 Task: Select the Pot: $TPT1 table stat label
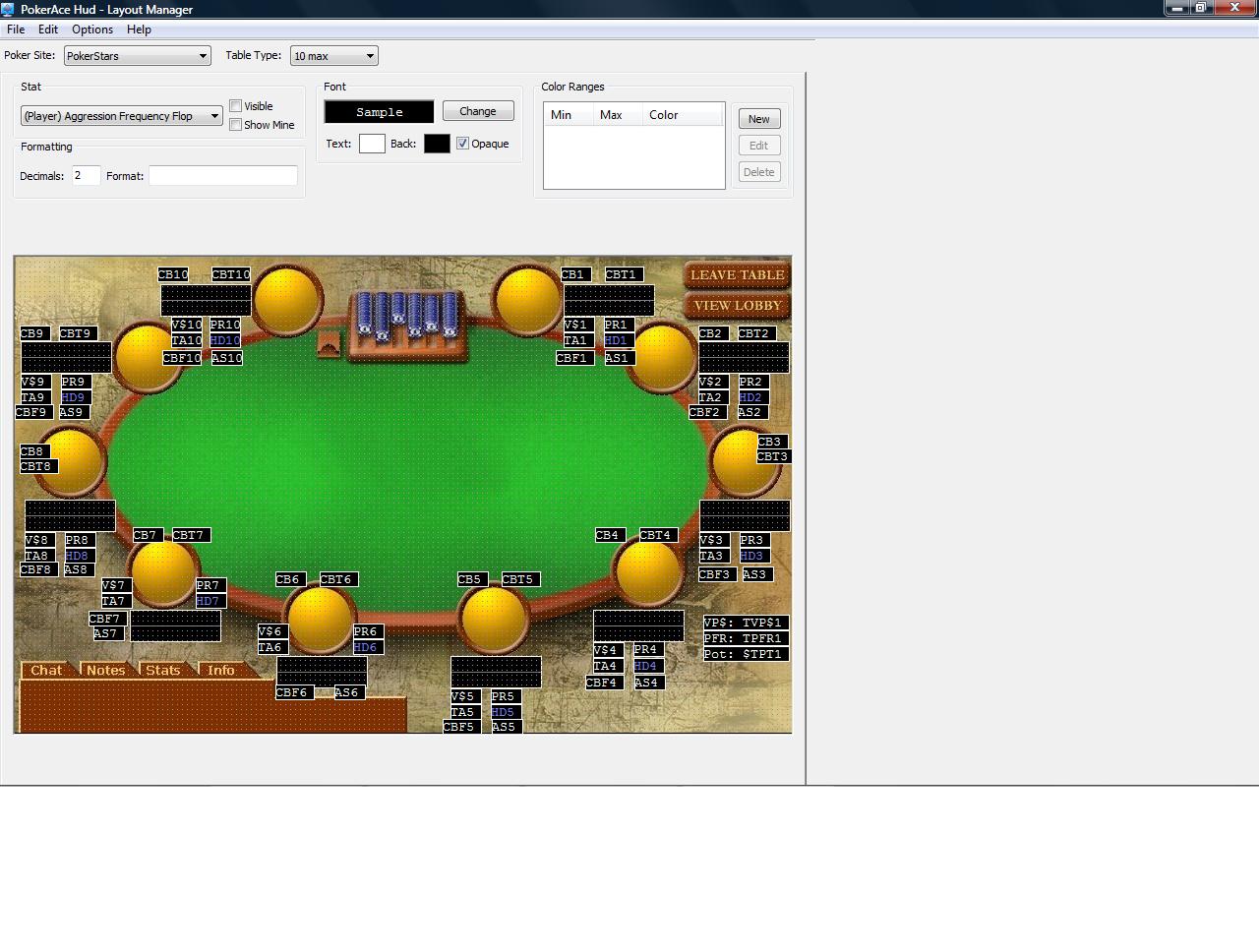[745, 654]
